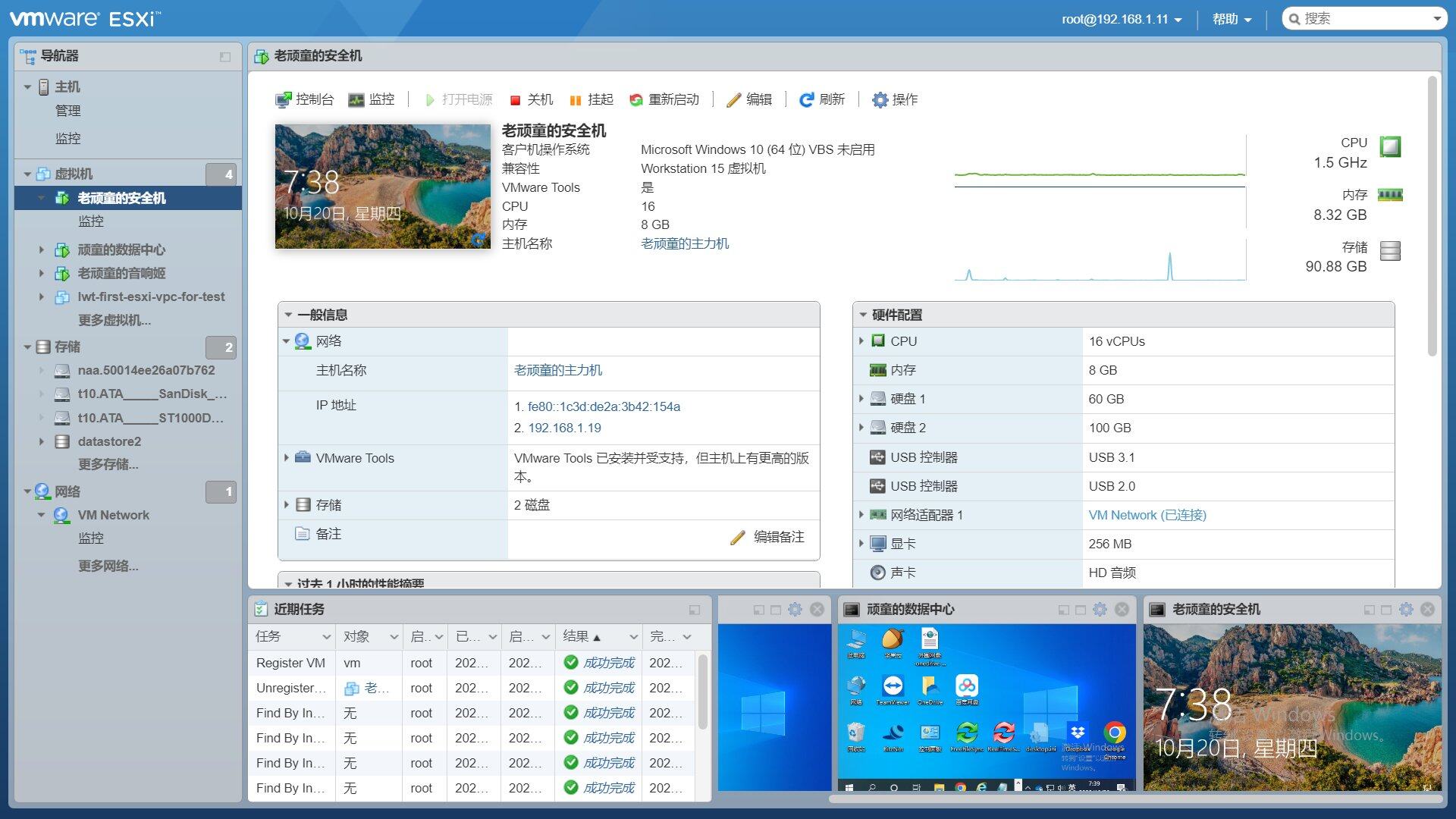This screenshot has height=819, width=1456.
Task: Click the 存储 datastore icon in navigator
Action: (x=43, y=347)
